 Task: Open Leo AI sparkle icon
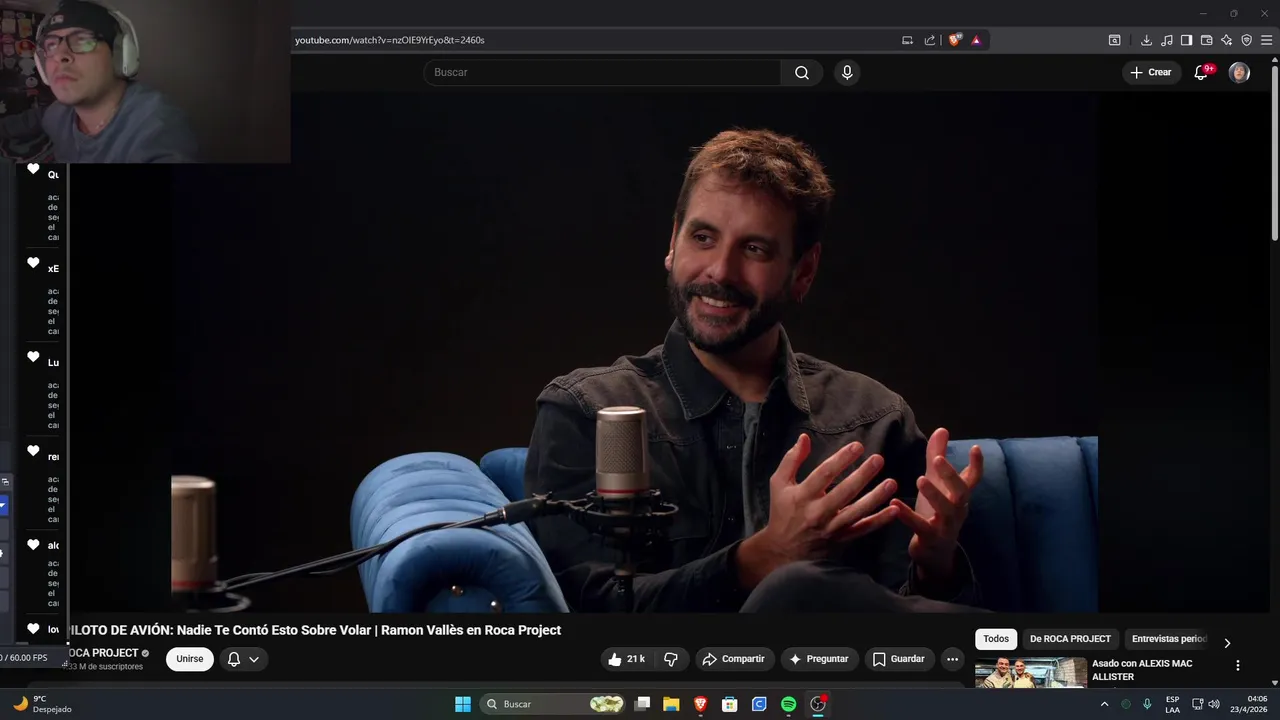pyautogui.click(x=1226, y=40)
